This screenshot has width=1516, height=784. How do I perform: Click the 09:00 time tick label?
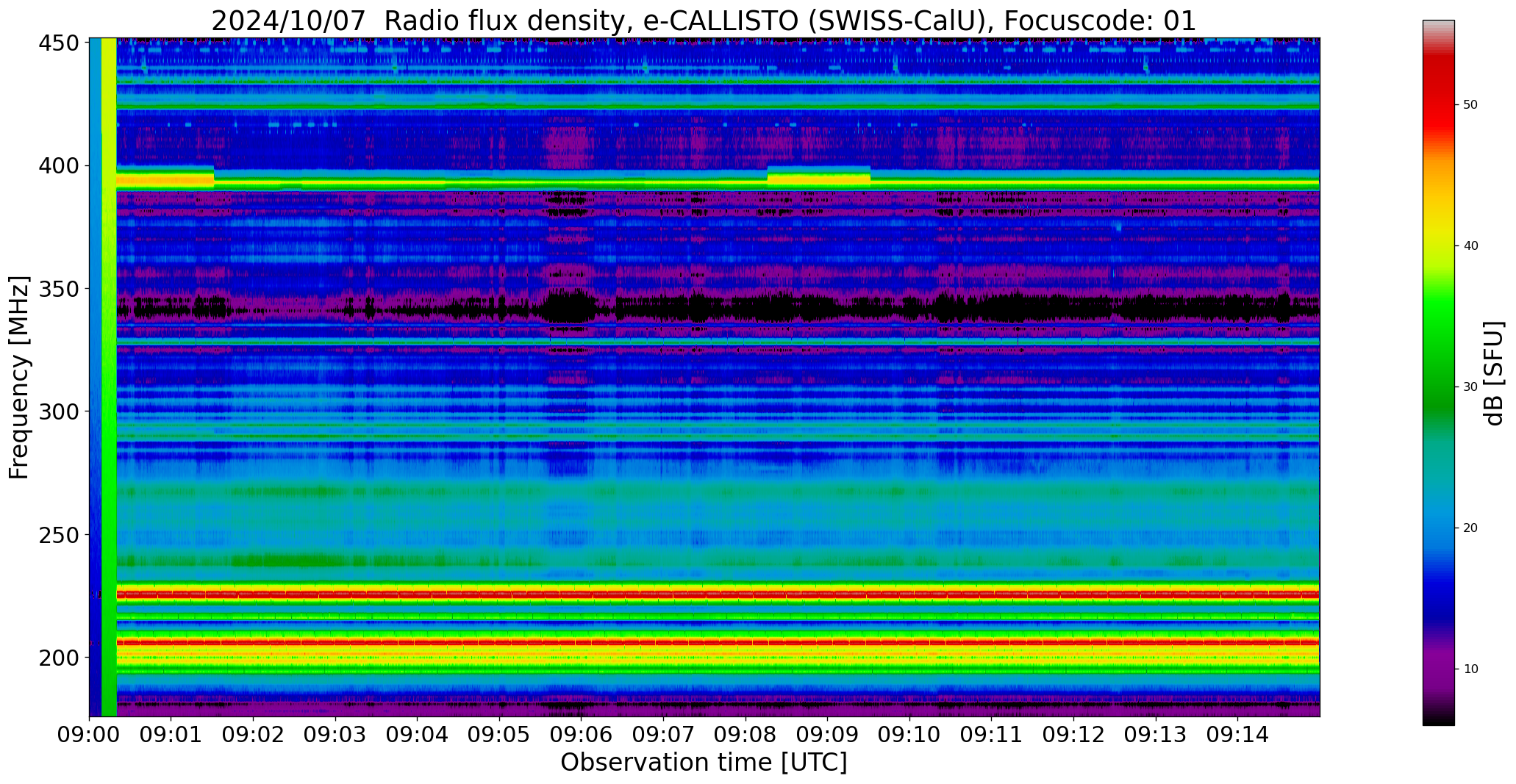click(90, 735)
